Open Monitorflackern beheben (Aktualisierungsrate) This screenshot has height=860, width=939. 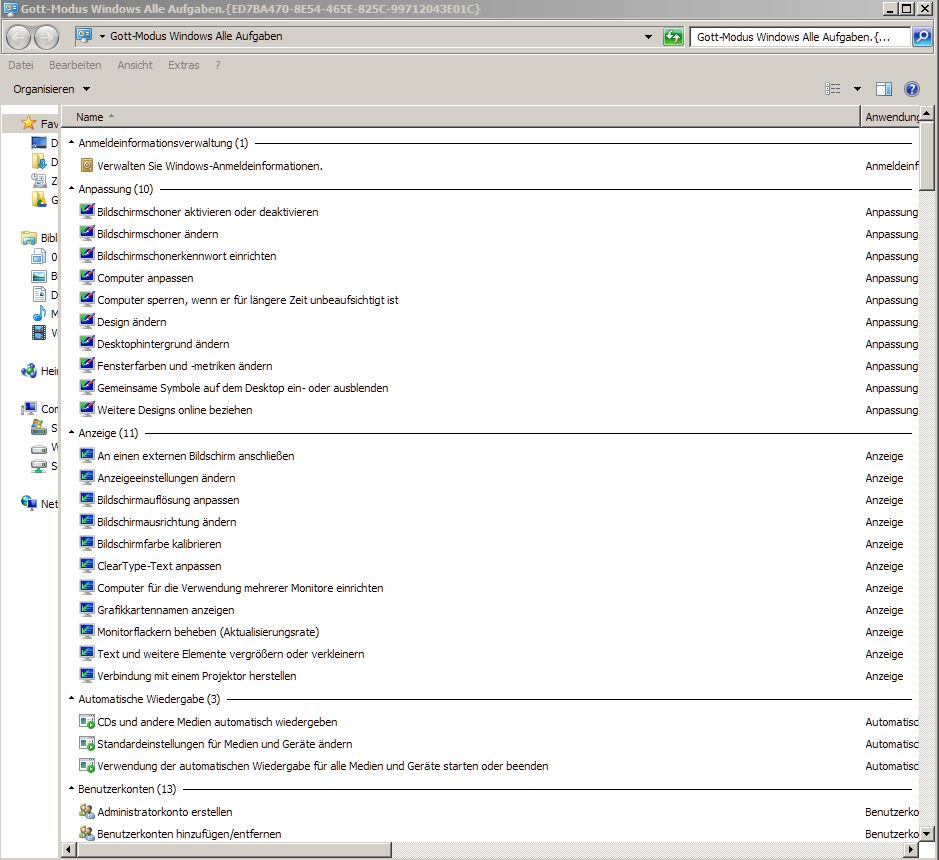pos(208,632)
